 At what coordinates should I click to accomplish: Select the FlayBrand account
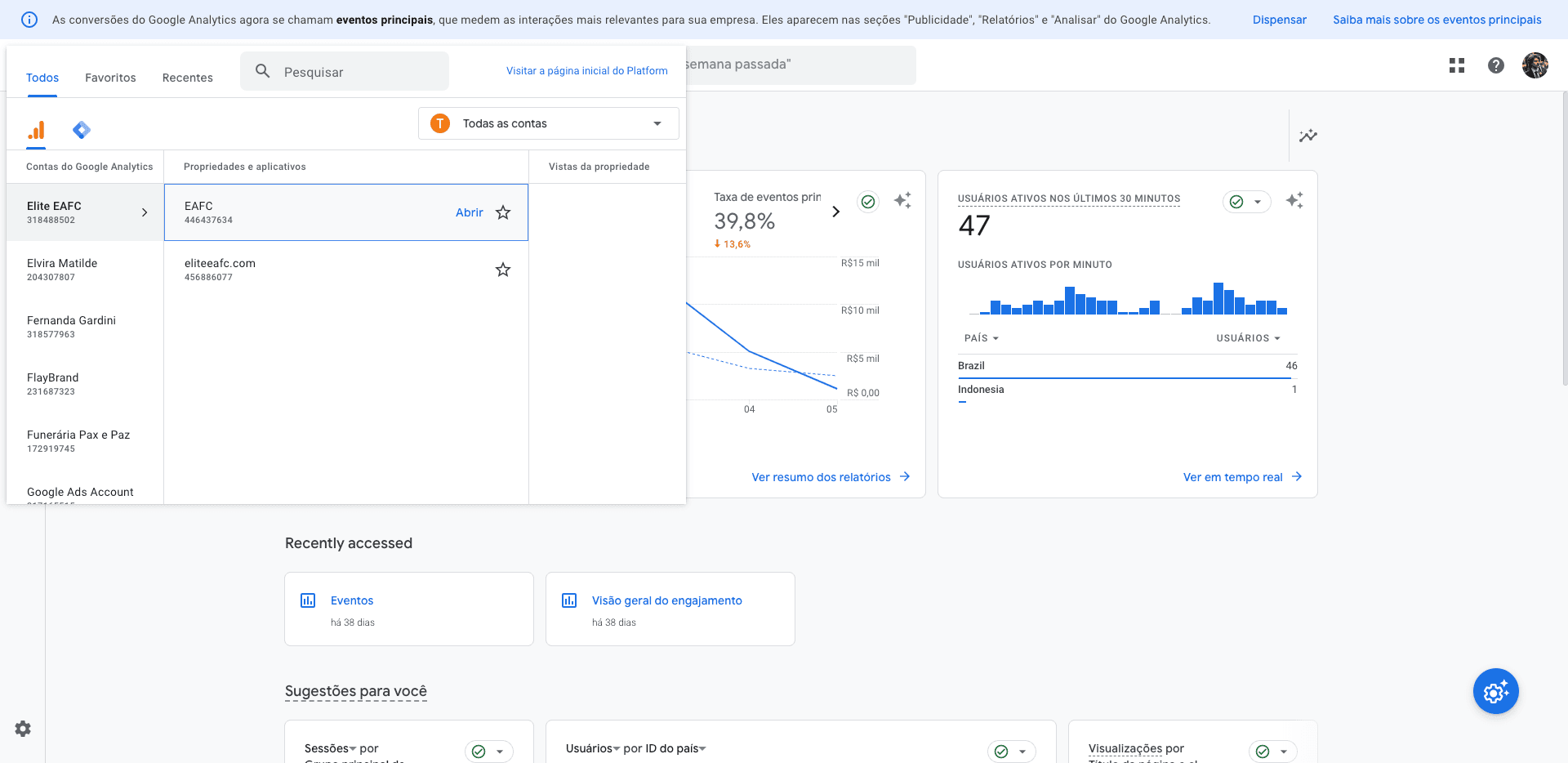click(x=85, y=384)
